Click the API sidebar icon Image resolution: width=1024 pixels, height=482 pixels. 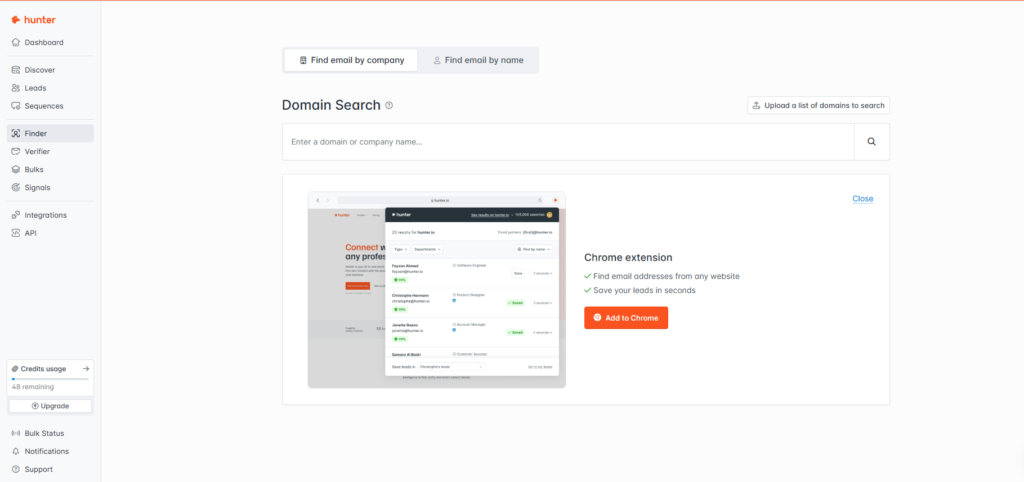(x=16, y=233)
